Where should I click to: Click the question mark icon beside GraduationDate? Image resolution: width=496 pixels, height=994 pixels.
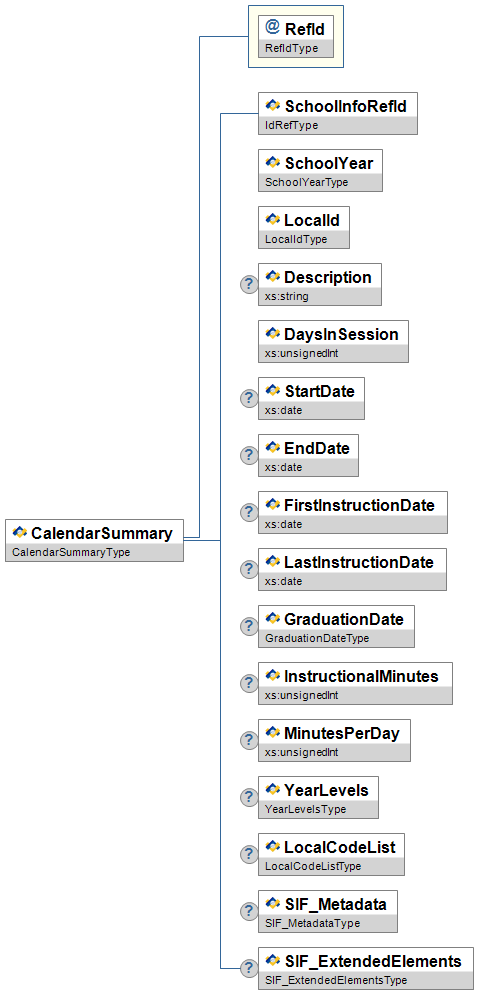(249, 626)
